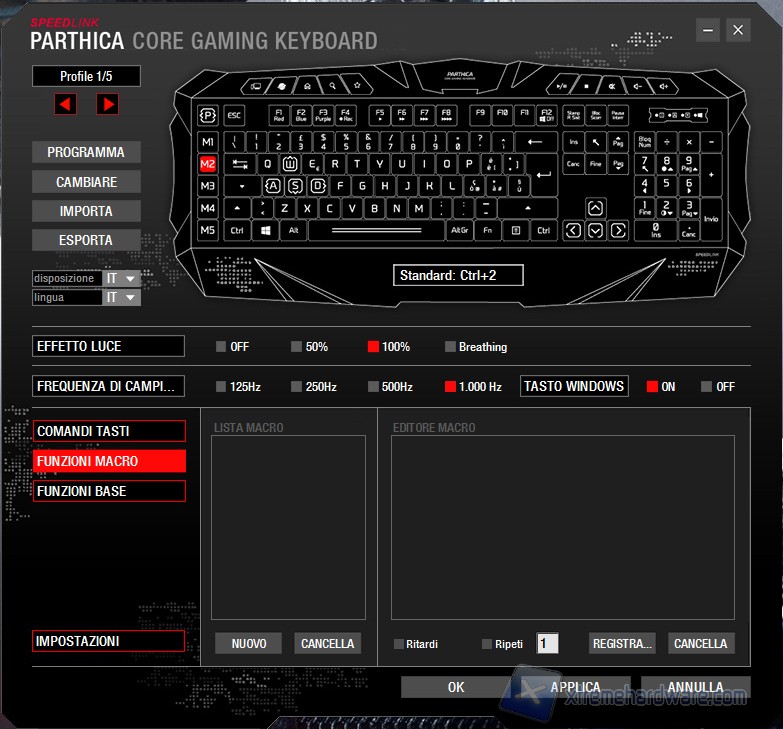Switch to FUNZIONI BASE tab
Image resolution: width=783 pixels, height=729 pixels.
click(109, 491)
